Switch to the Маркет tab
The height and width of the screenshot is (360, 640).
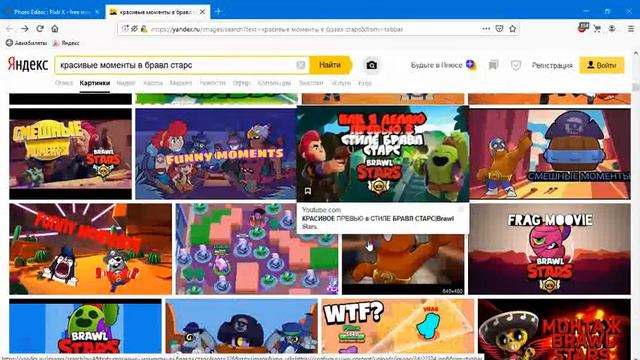pyautogui.click(x=181, y=83)
